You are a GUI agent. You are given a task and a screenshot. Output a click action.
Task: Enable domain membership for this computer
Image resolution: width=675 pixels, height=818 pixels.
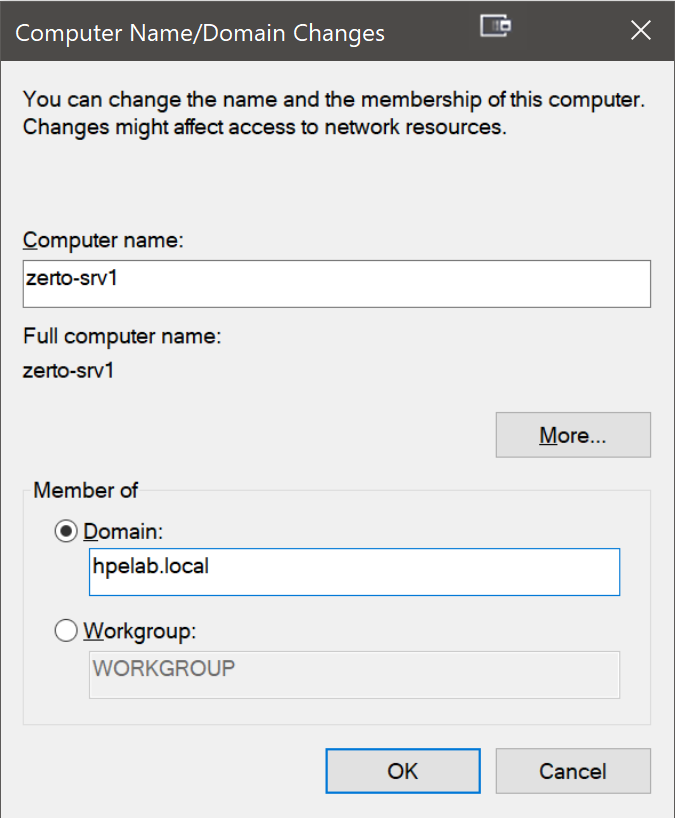(x=65, y=531)
